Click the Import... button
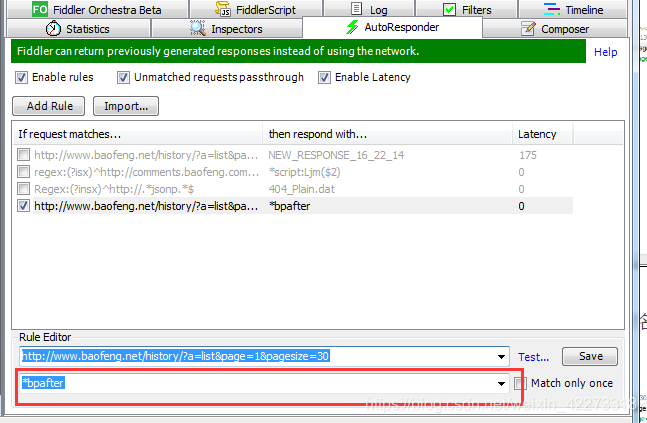 pyautogui.click(x=126, y=106)
